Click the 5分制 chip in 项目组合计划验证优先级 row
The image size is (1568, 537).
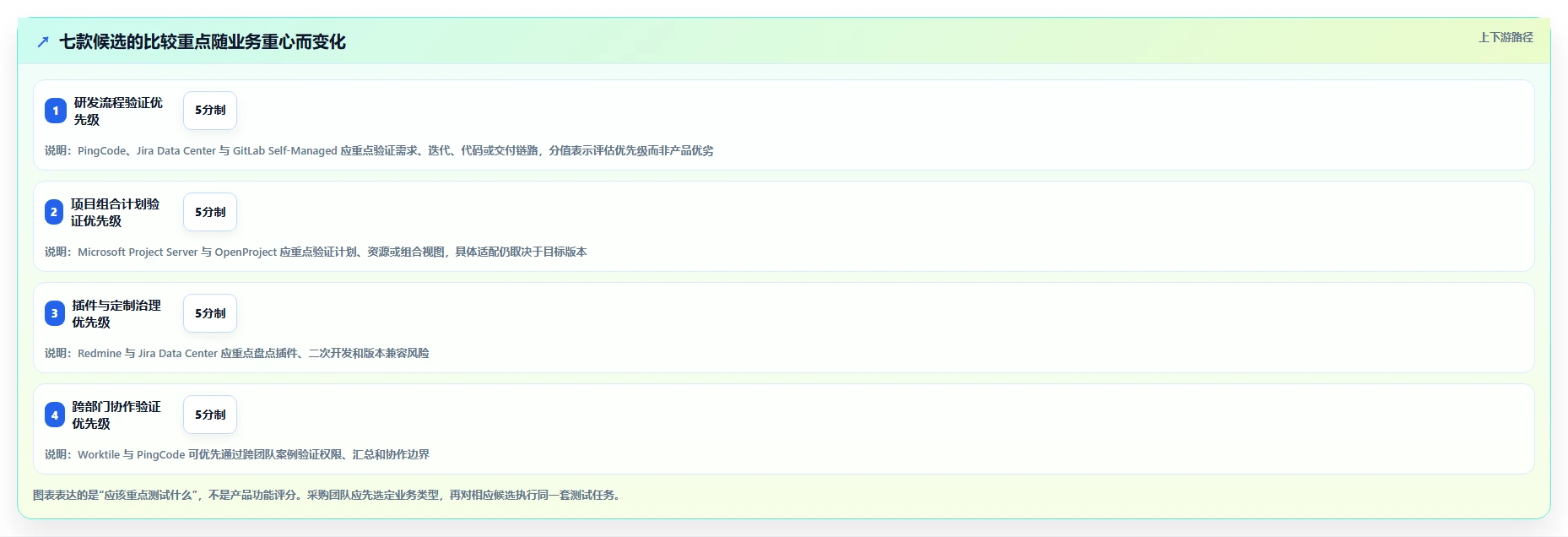tap(210, 212)
